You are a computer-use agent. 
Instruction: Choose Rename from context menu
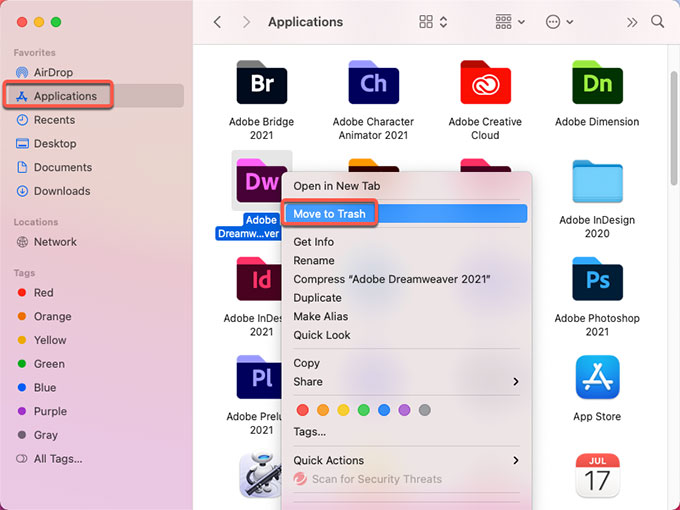[x=406, y=260]
